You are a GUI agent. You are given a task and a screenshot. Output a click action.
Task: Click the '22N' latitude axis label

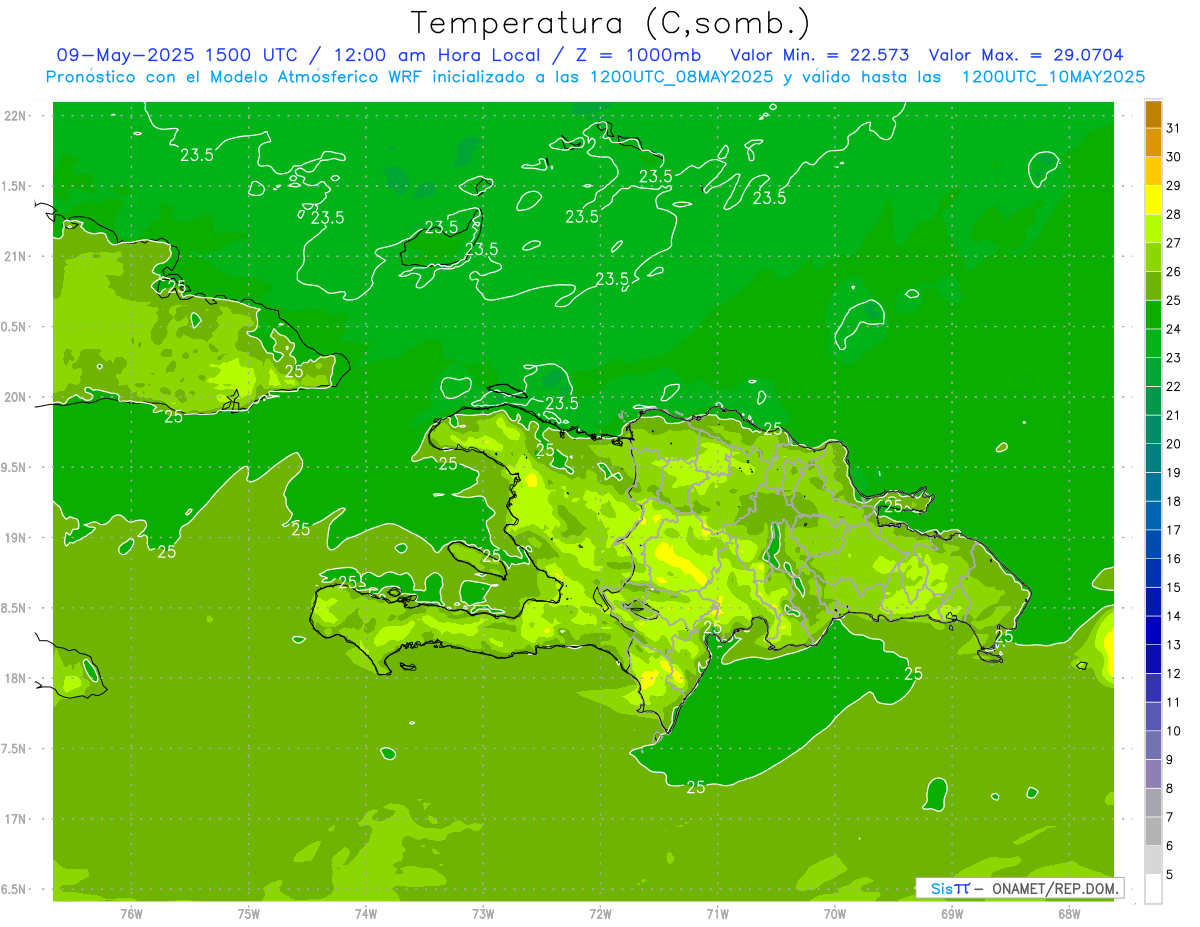(x=15, y=115)
